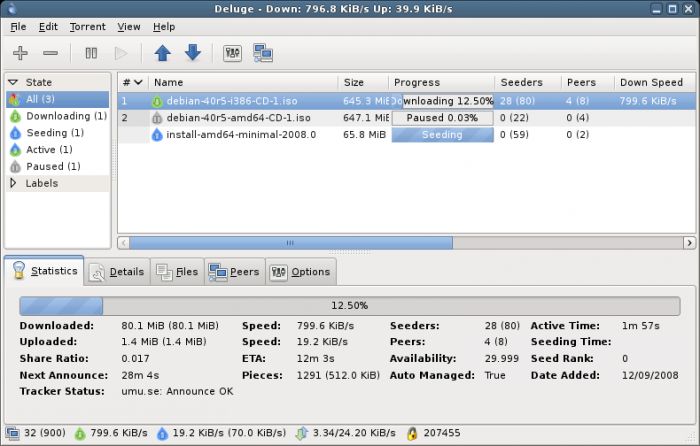Click the DHT nodes icon in status bar
The width and height of the screenshot is (700, 446).
click(x=412, y=433)
